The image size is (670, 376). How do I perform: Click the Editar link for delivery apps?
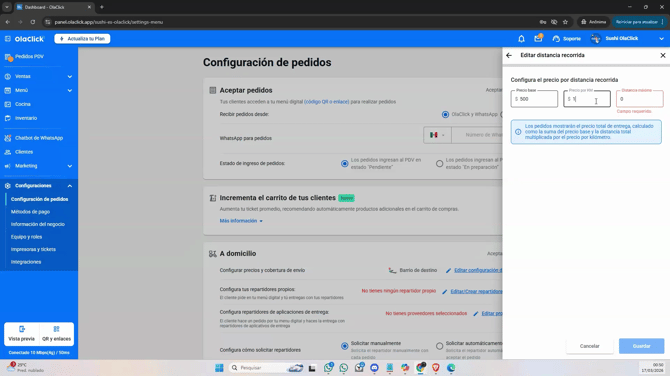(x=491, y=314)
